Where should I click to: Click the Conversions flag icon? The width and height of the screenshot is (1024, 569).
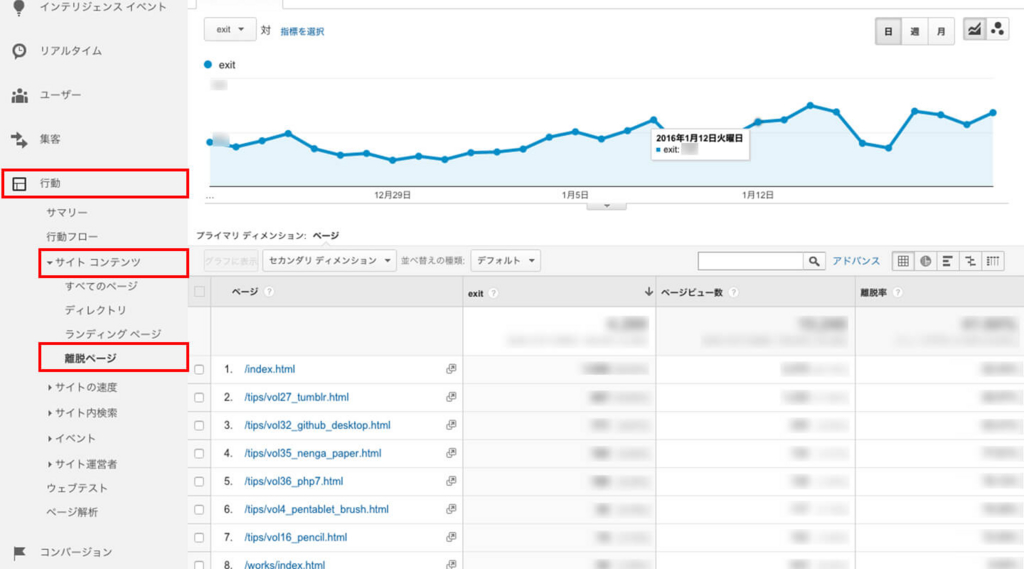(20, 553)
